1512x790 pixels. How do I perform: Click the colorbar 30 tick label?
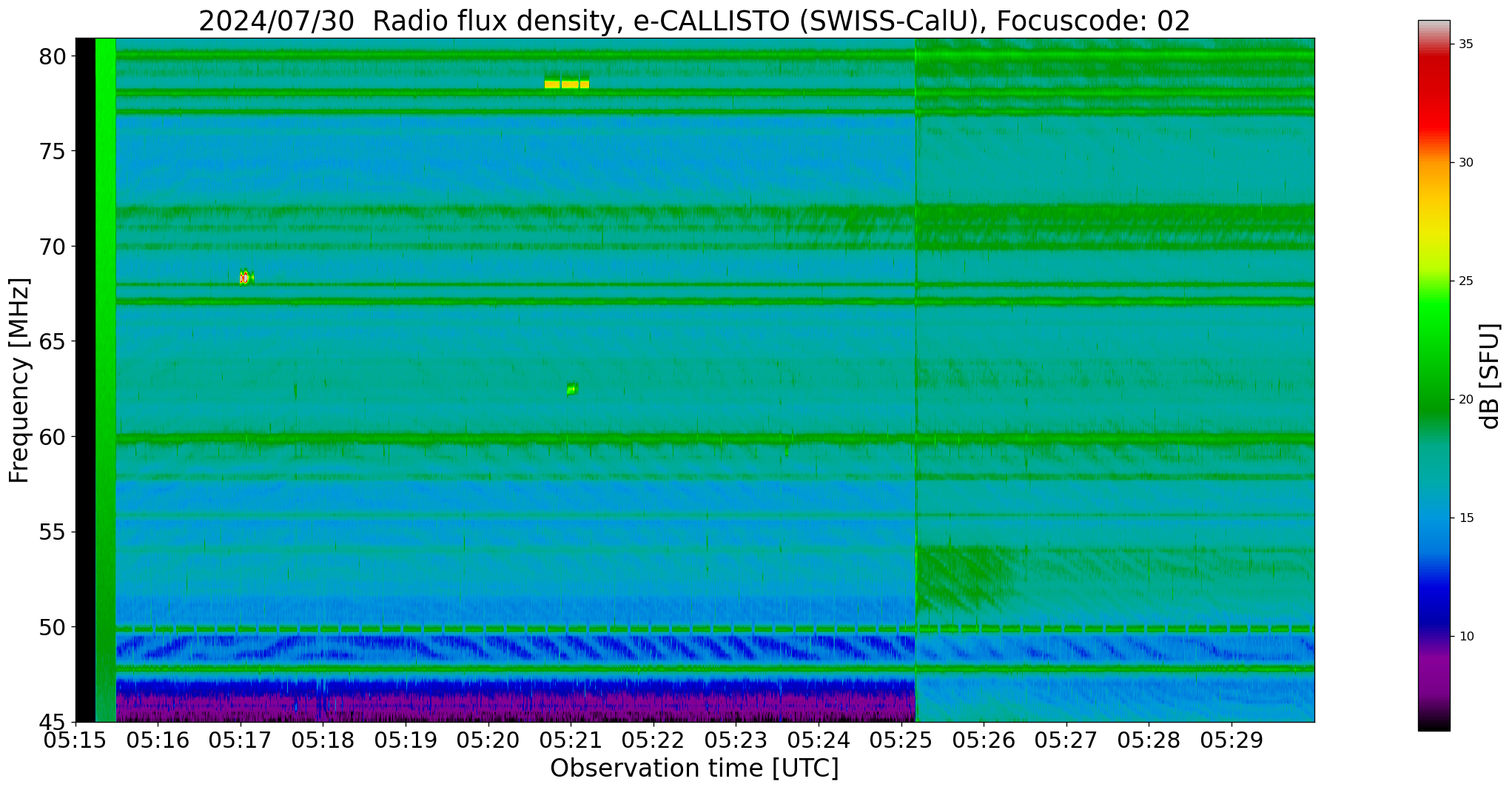click(1466, 163)
